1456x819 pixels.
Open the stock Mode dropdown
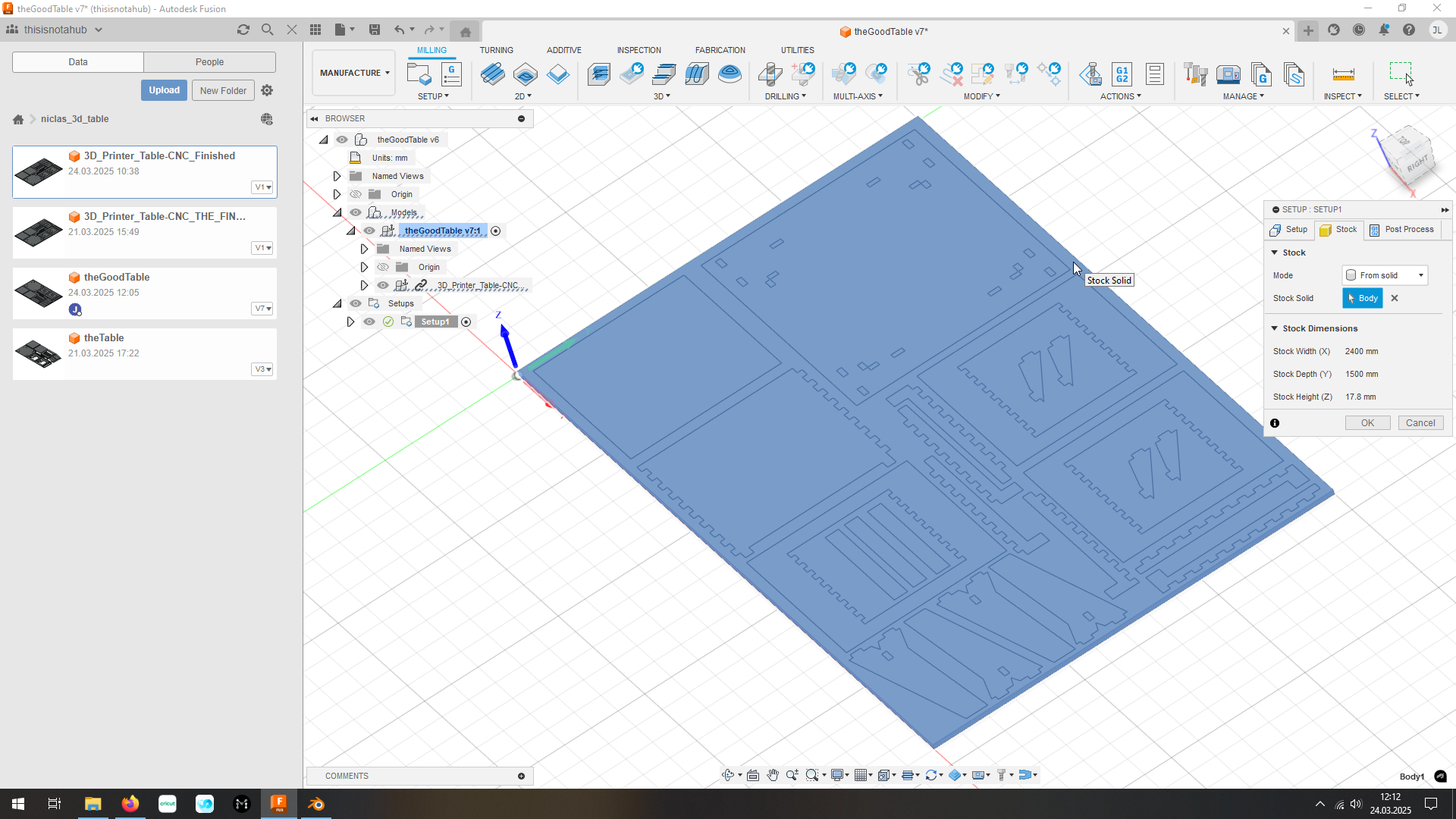(1385, 275)
